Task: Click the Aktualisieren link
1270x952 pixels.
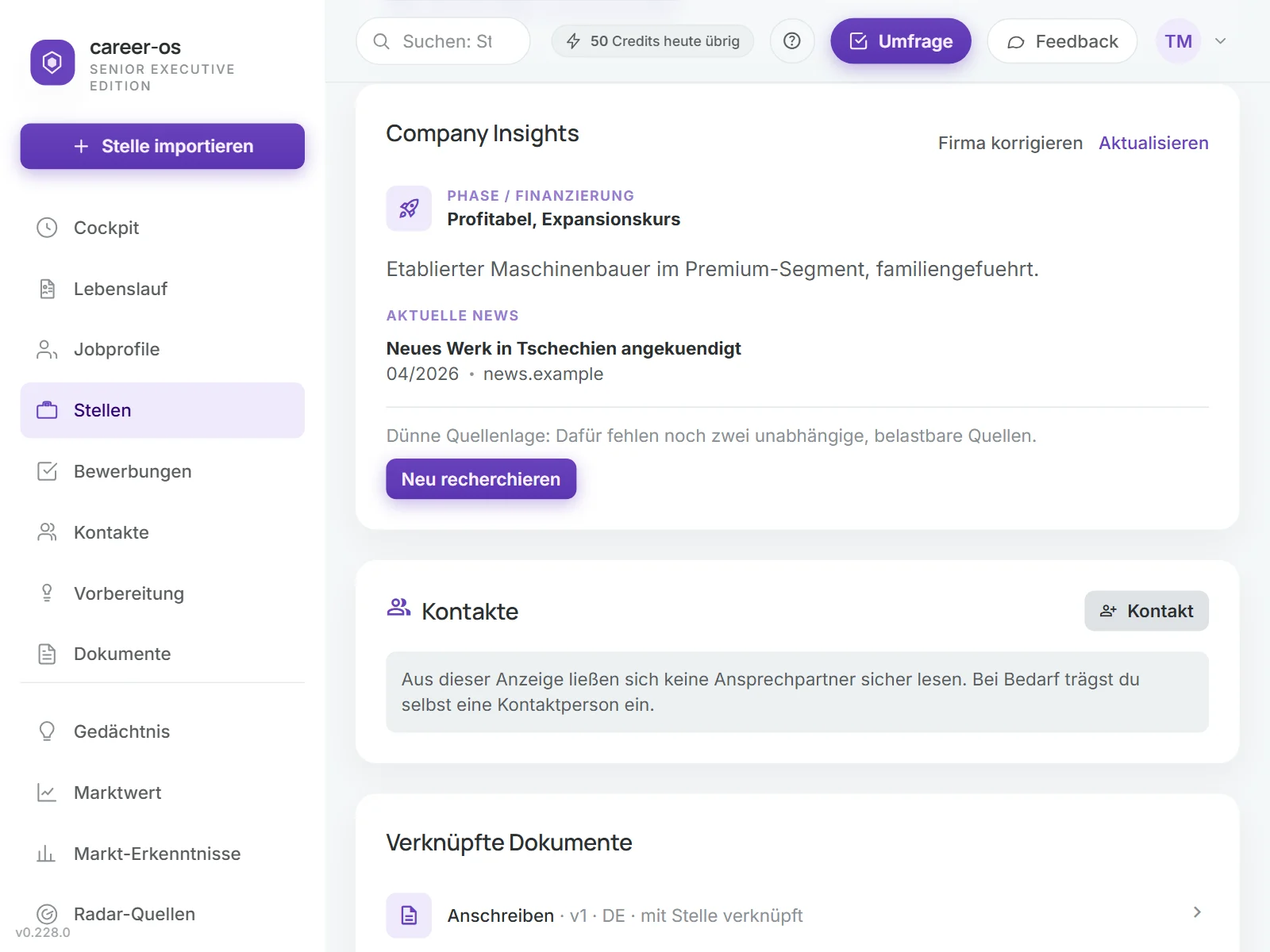Action: pyautogui.click(x=1153, y=143)
